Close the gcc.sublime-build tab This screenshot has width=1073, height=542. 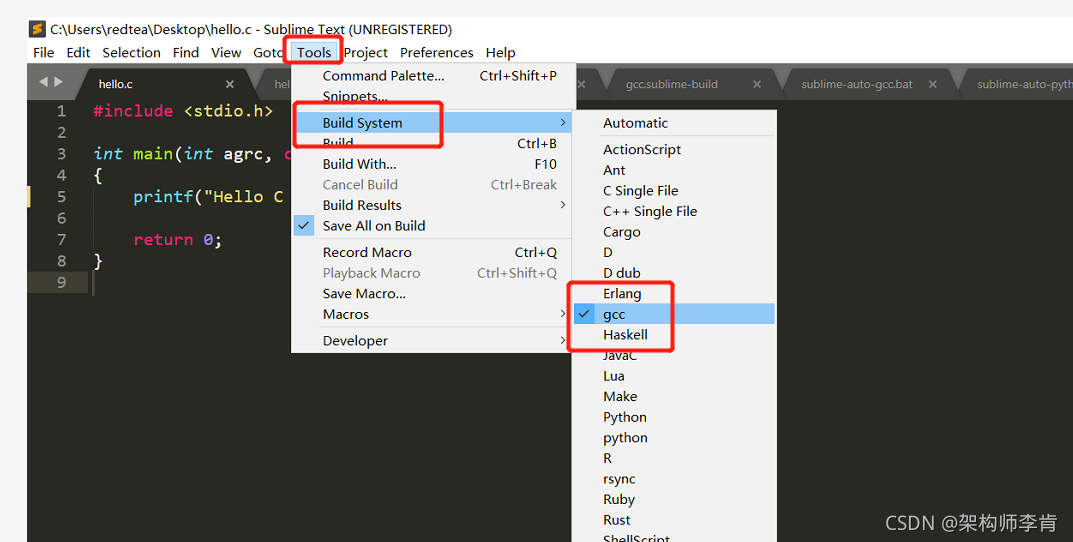coord(757,85)
